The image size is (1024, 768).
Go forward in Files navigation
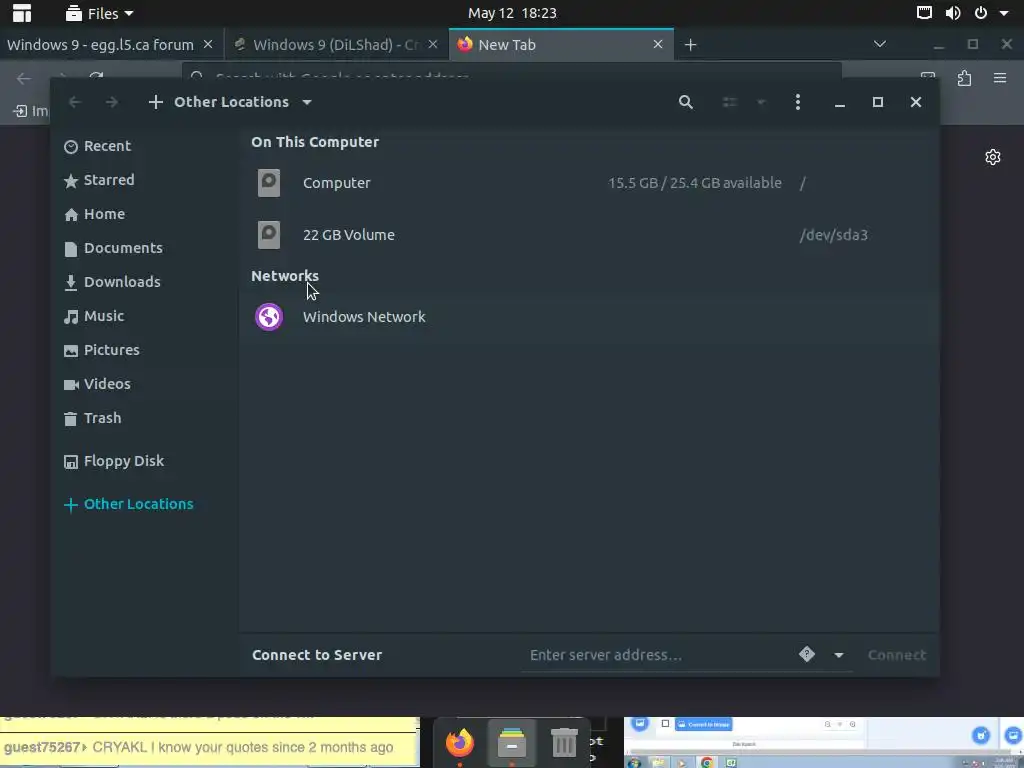click(112, 102)
